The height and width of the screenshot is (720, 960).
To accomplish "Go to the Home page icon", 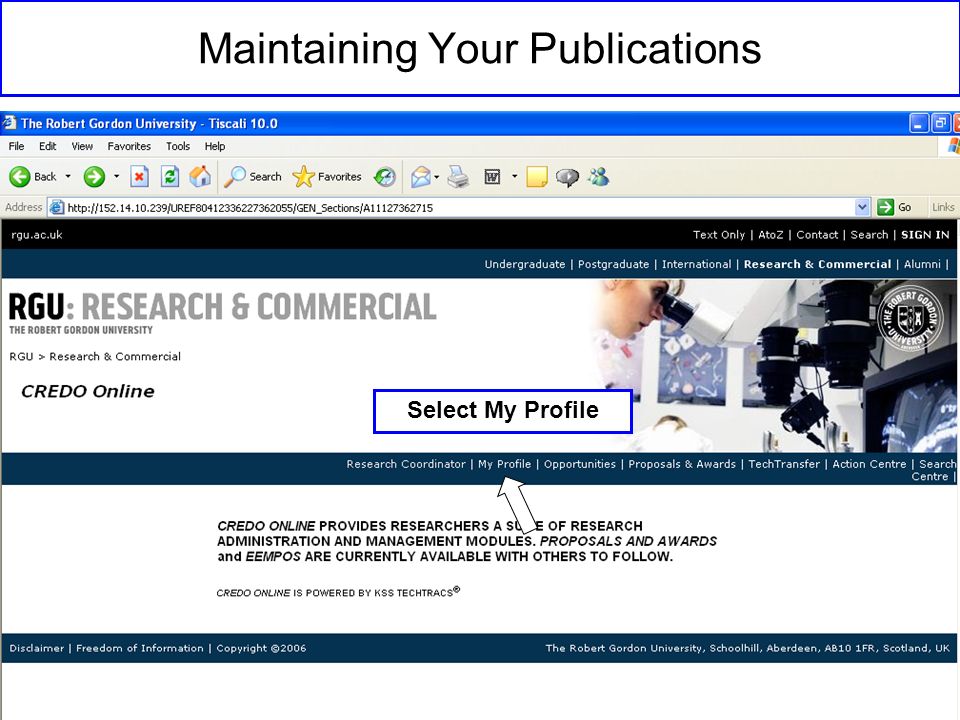I will coord(200,177).
